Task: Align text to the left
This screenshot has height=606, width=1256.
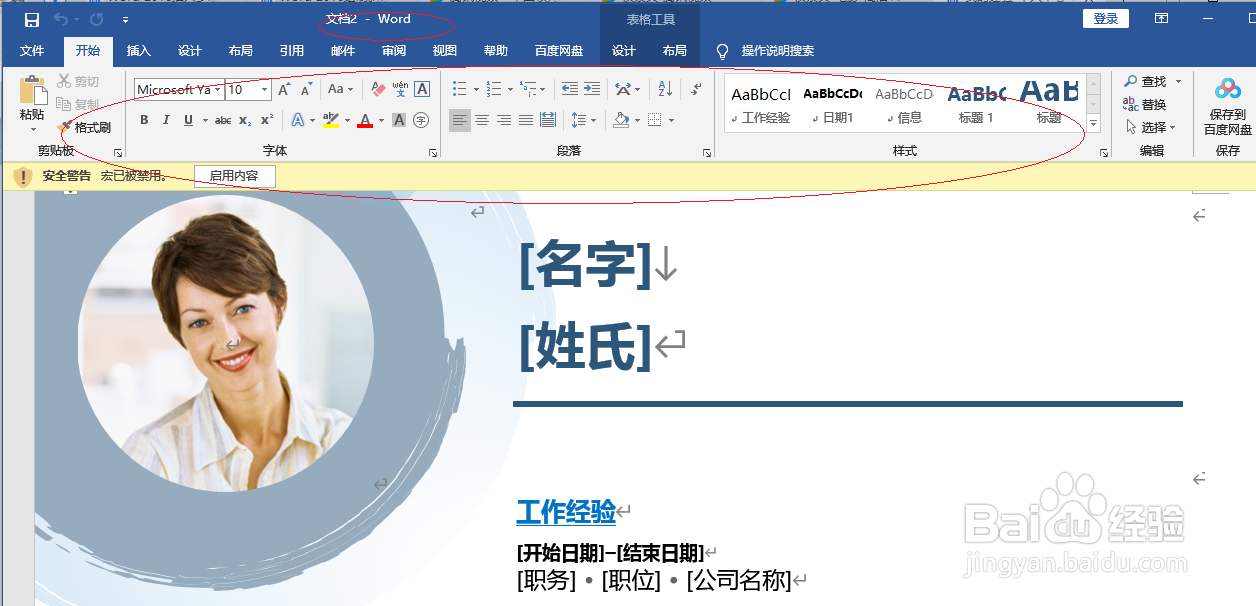Action: click(x=459, y=120)
